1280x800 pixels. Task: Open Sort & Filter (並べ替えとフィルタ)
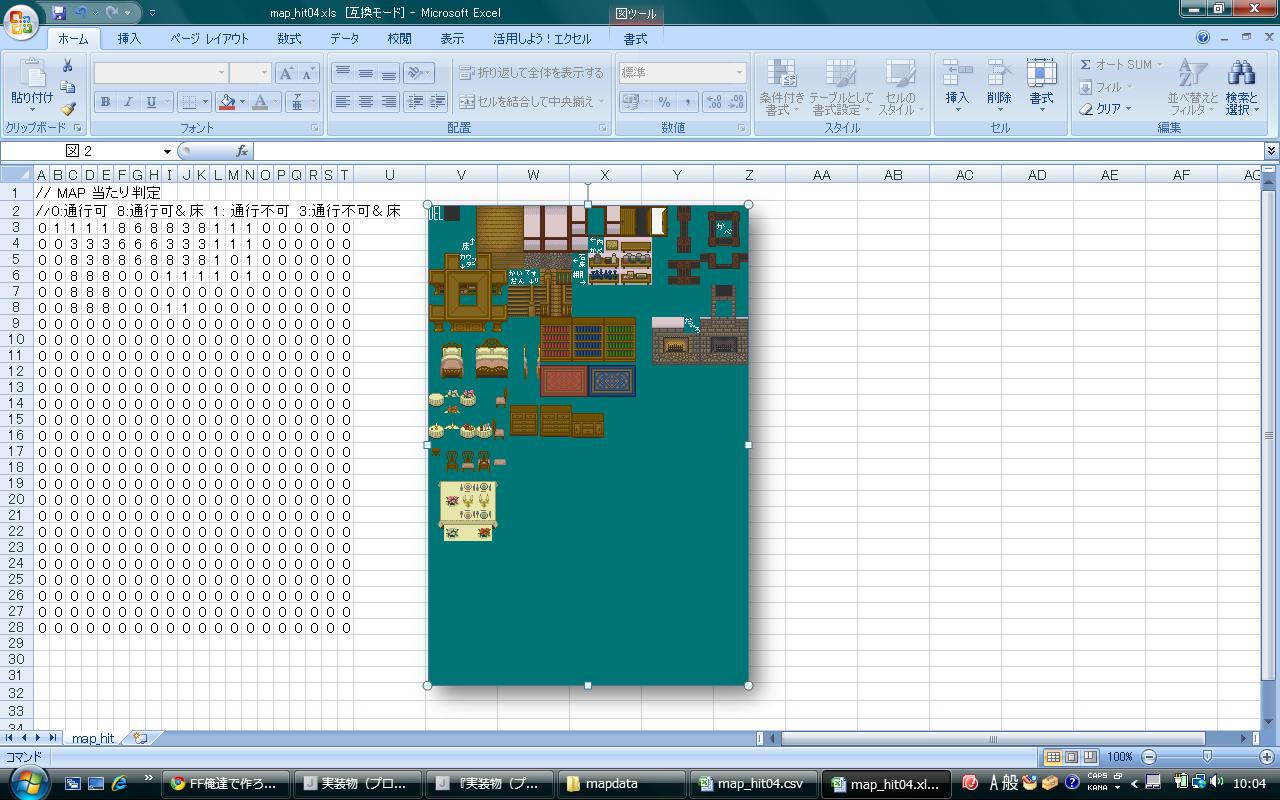coord(1192,87)
